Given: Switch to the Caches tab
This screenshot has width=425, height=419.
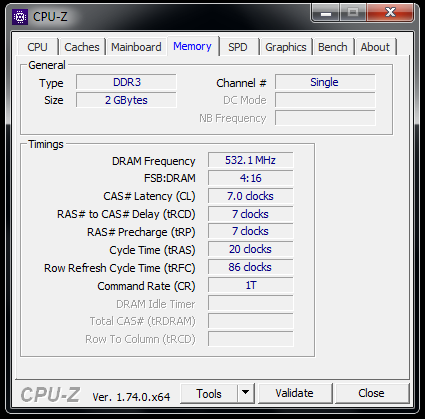Looking at the screenshot, I should (x=82, y=47).
